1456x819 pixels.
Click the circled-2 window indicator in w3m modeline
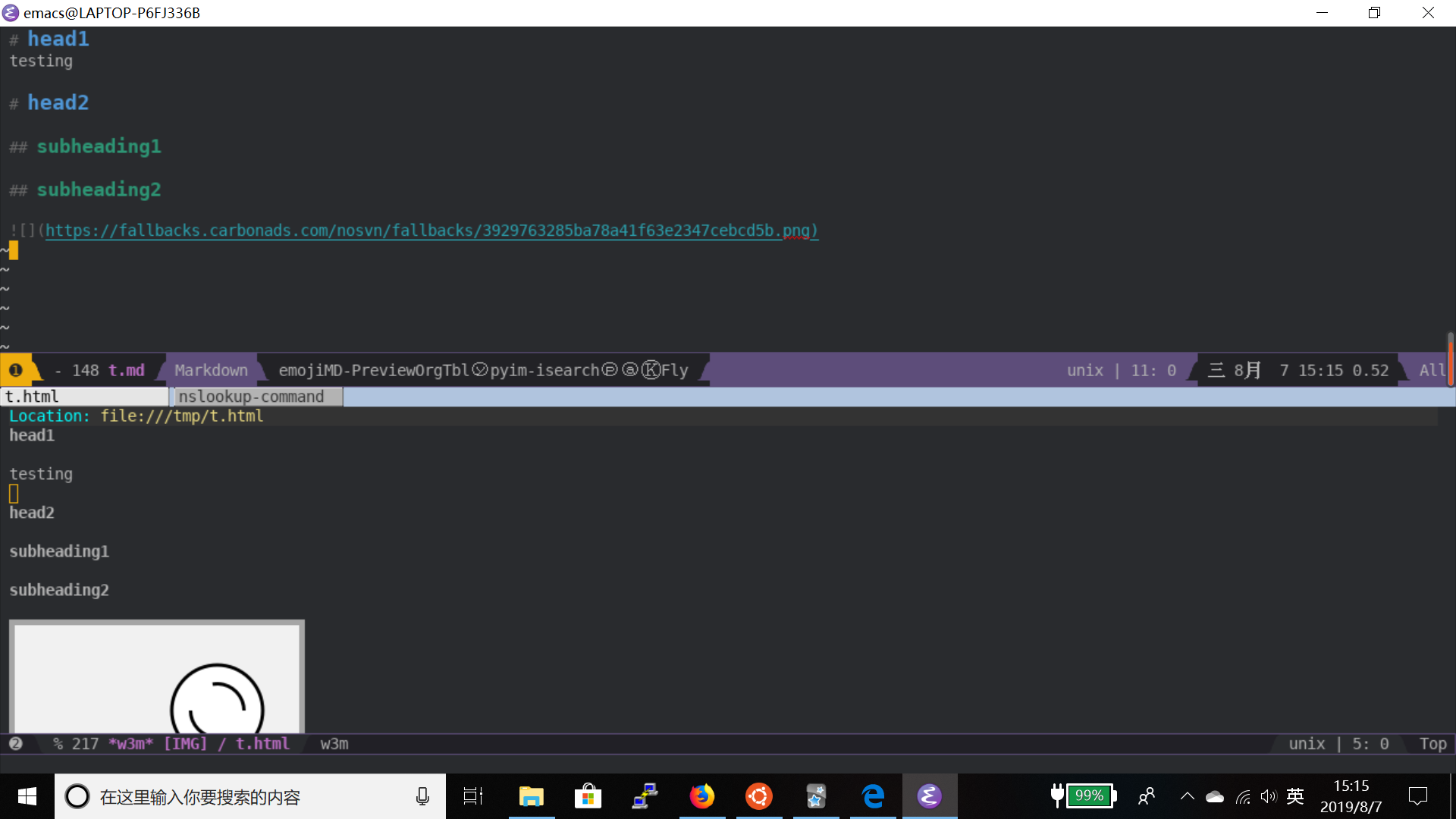point(16,744)
